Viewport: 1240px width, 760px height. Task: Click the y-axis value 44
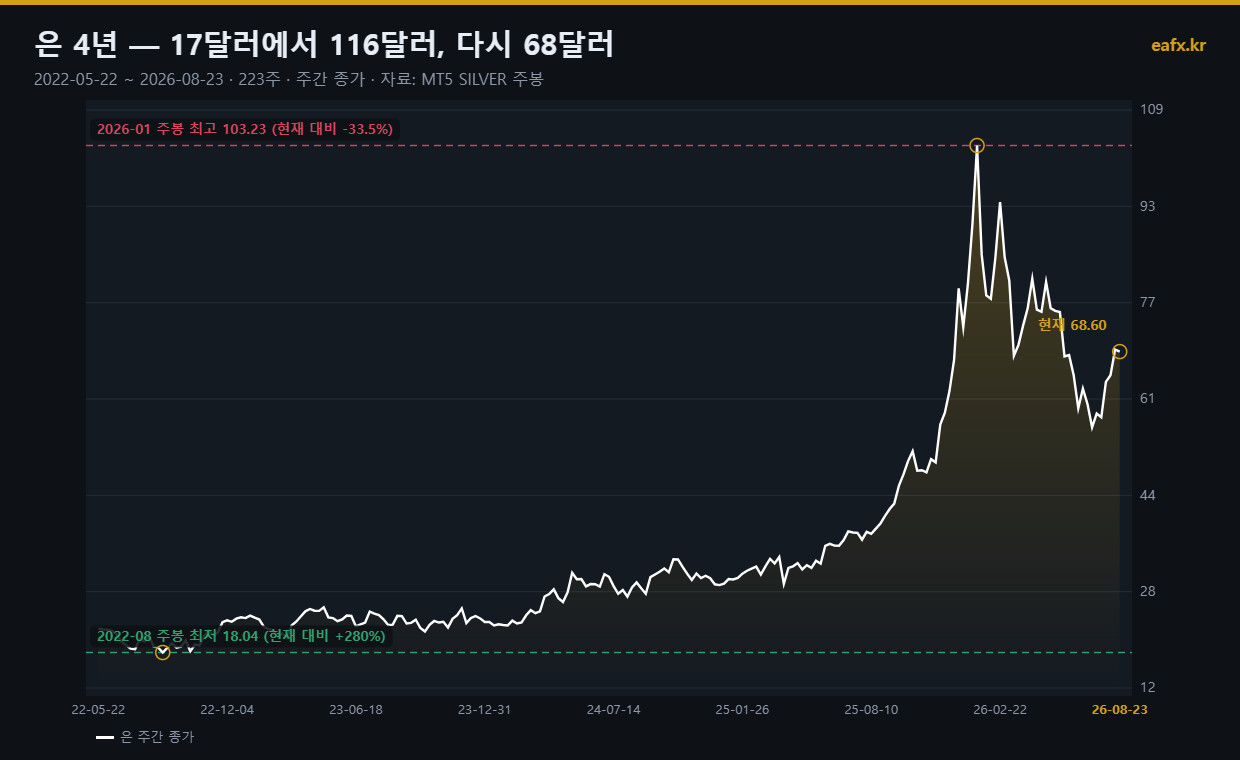pyautogui.click(x=1147, y=495)
